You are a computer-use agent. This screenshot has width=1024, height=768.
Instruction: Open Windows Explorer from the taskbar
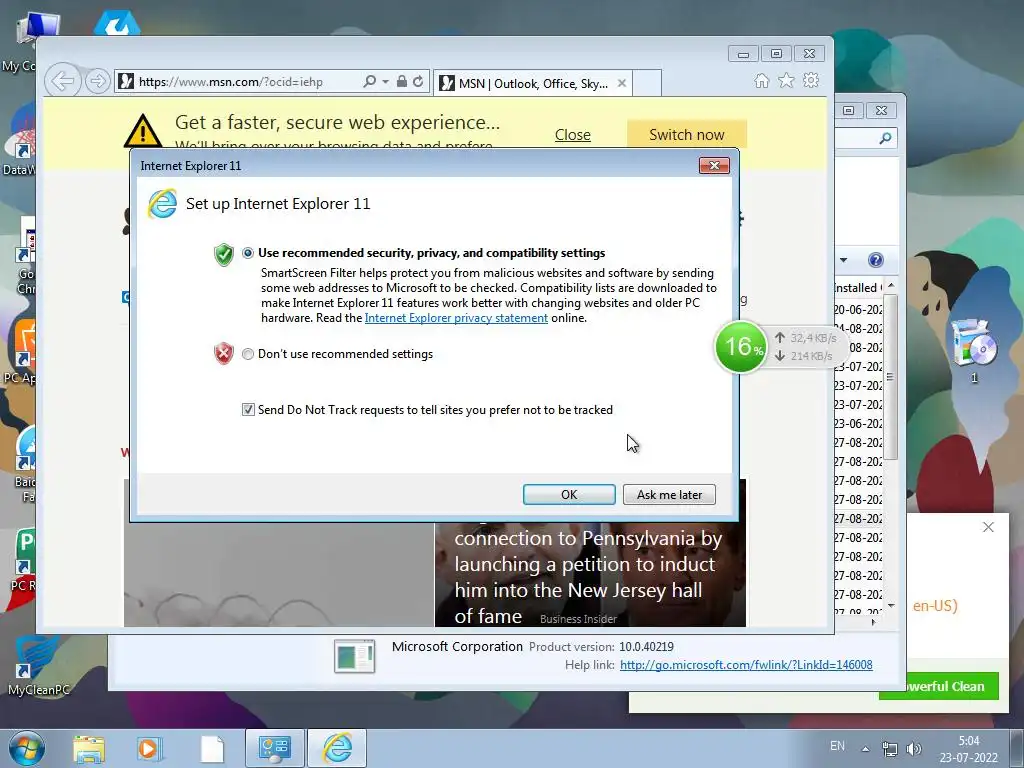pyautogui.click(x=89, y=748)
